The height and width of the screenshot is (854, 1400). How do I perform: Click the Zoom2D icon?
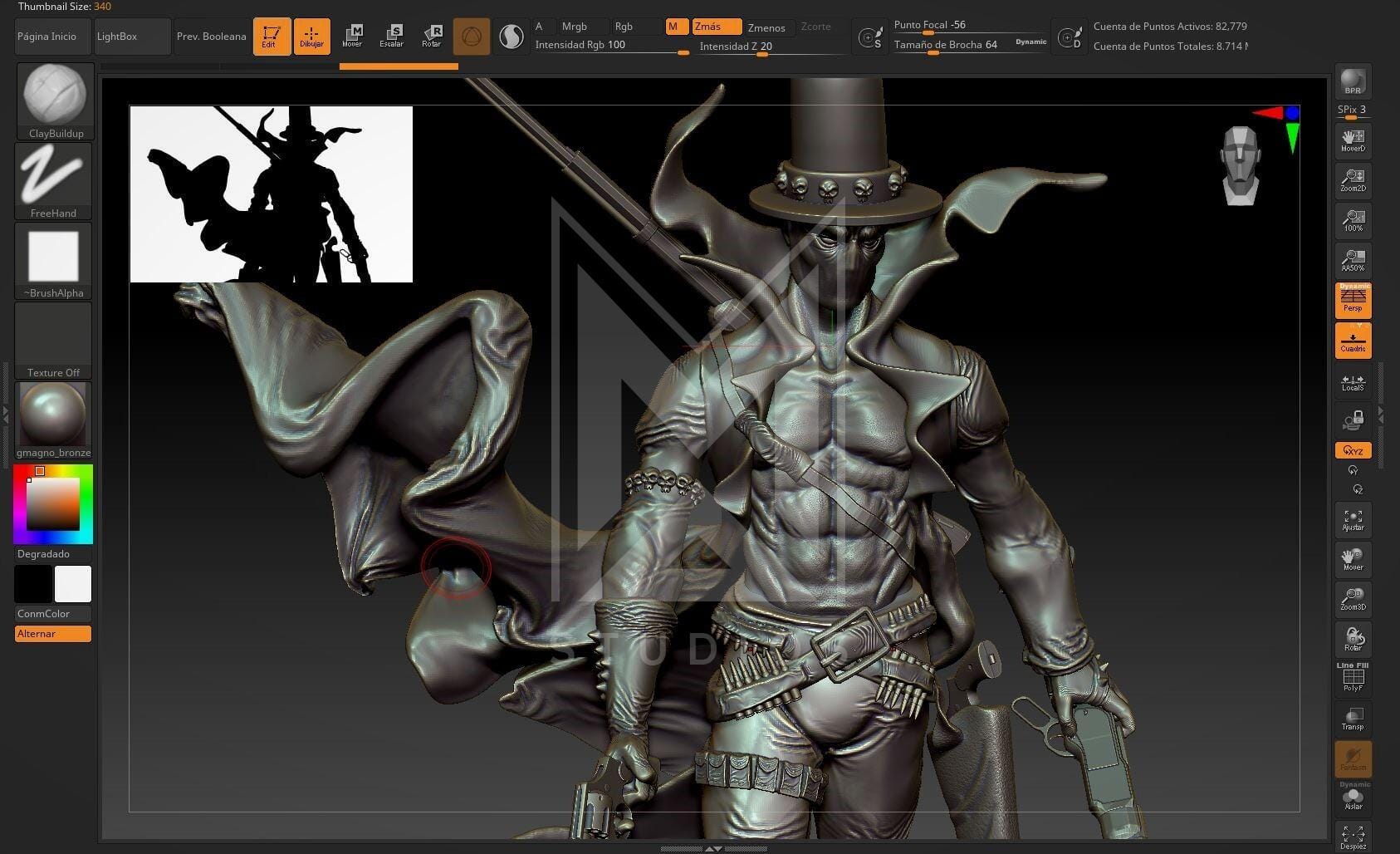[1353, 180]
